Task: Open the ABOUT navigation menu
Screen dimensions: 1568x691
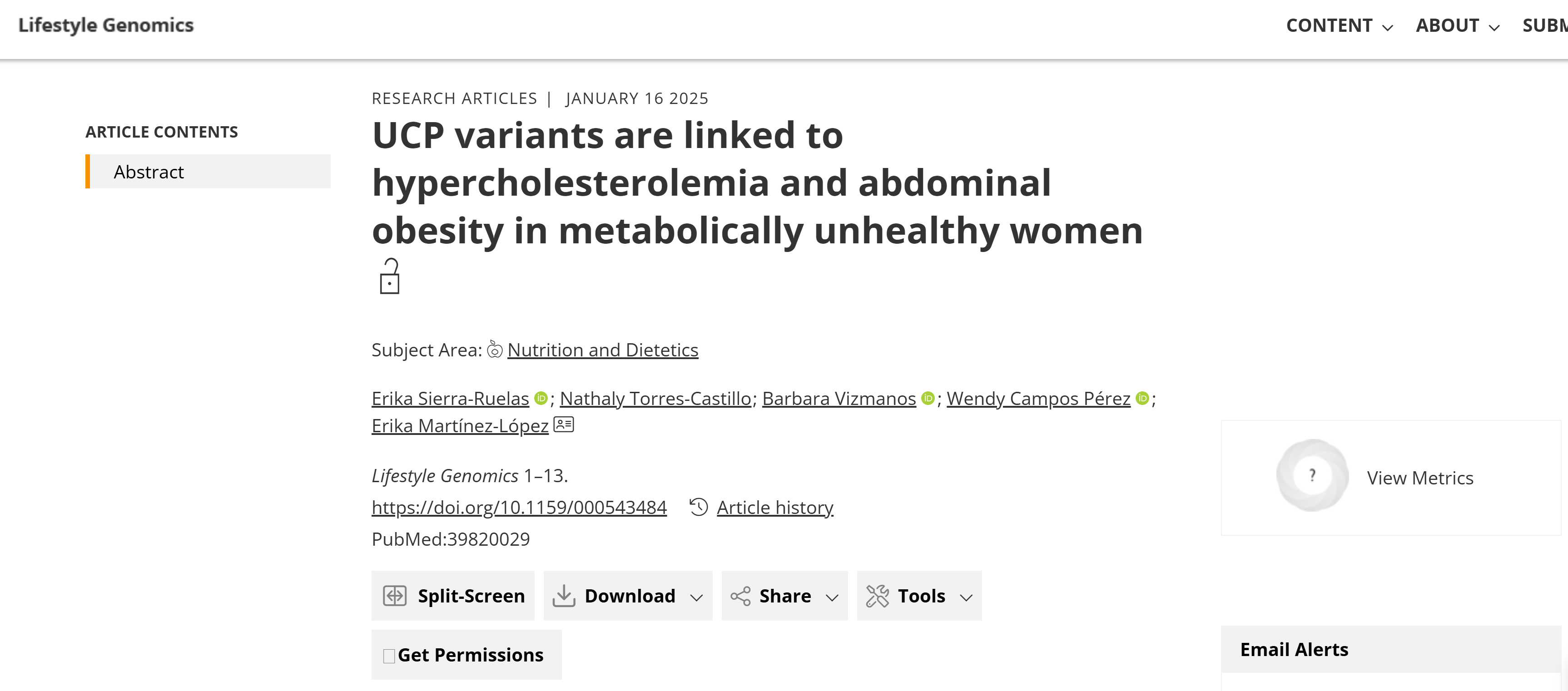Action: [1457, 25]
